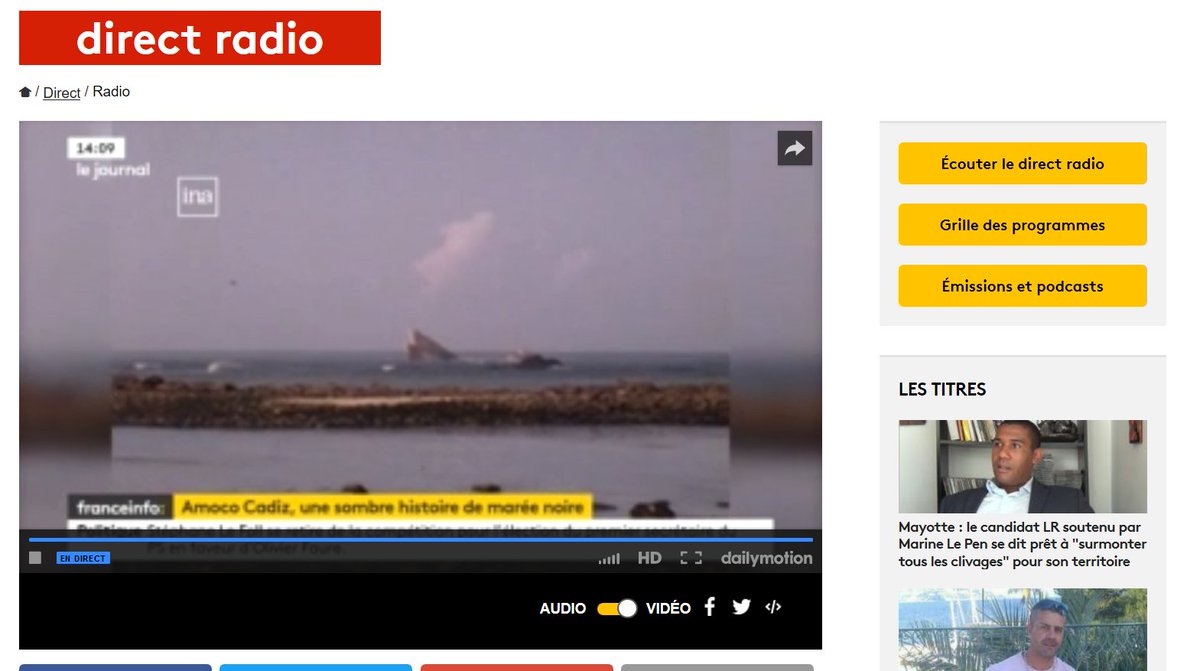The width and height of the screenshot is (1200, 671).
Task: Share player on Twitter icon
Action: click(x=741, y=607)
